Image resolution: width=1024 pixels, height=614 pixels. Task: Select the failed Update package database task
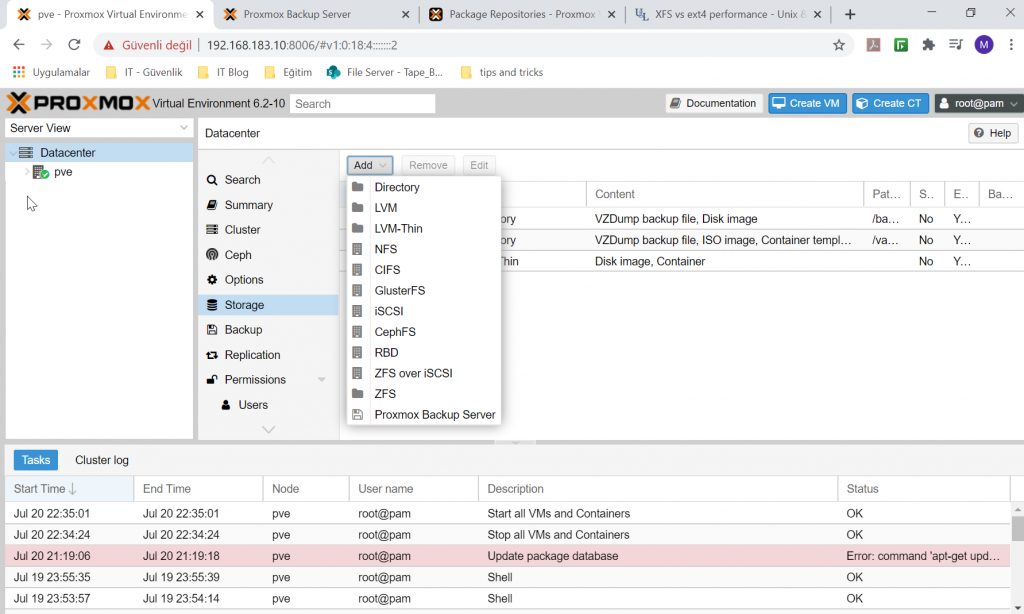coord(507,556)
